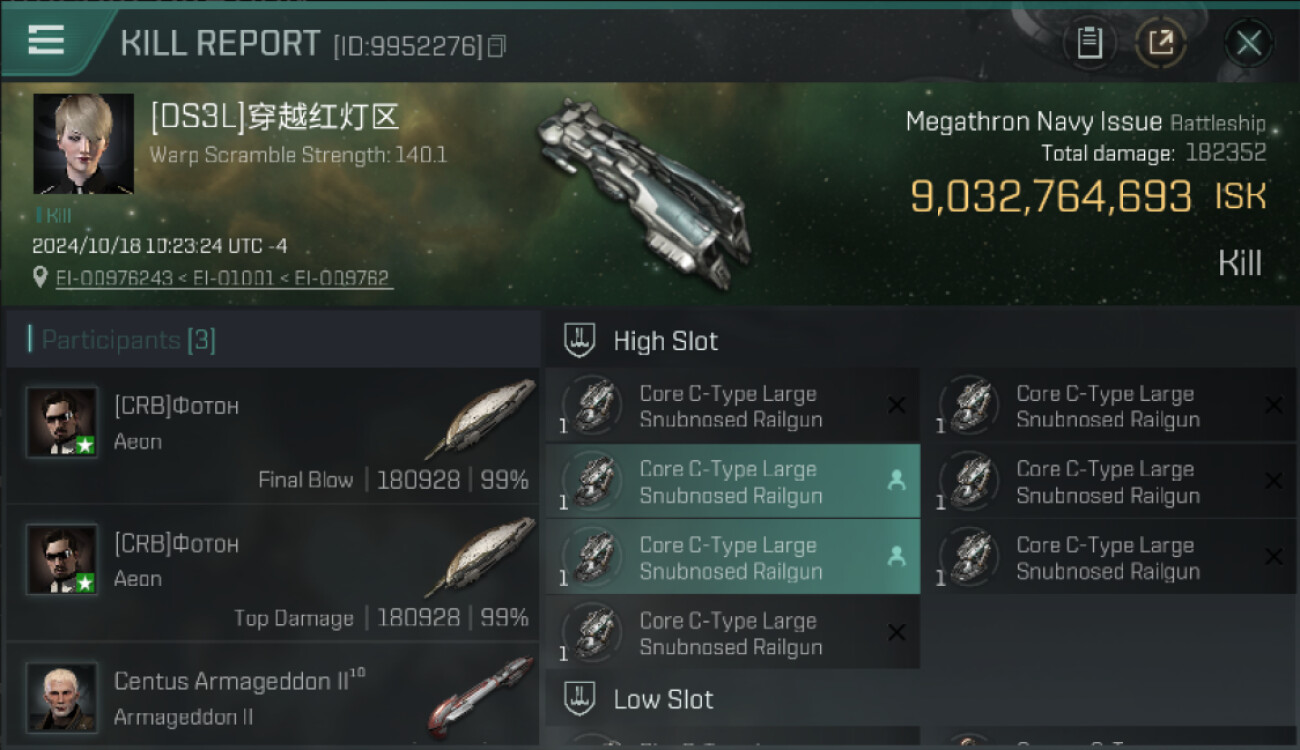Click the clipboard report icon
This screenshot has height=750, width=1300.
(1089, 43)
